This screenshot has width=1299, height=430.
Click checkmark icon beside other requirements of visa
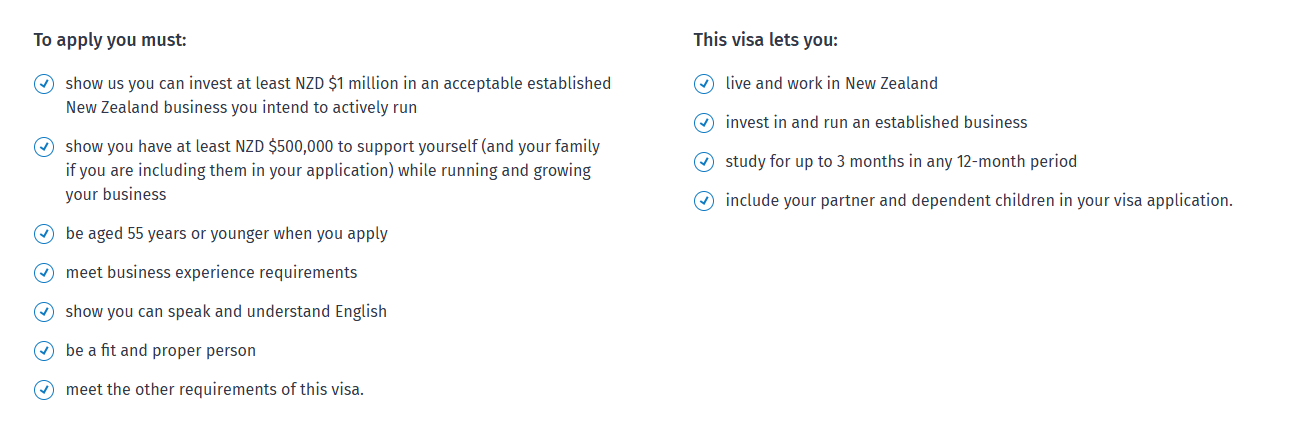pyautogui.click(x=44, y=390)
